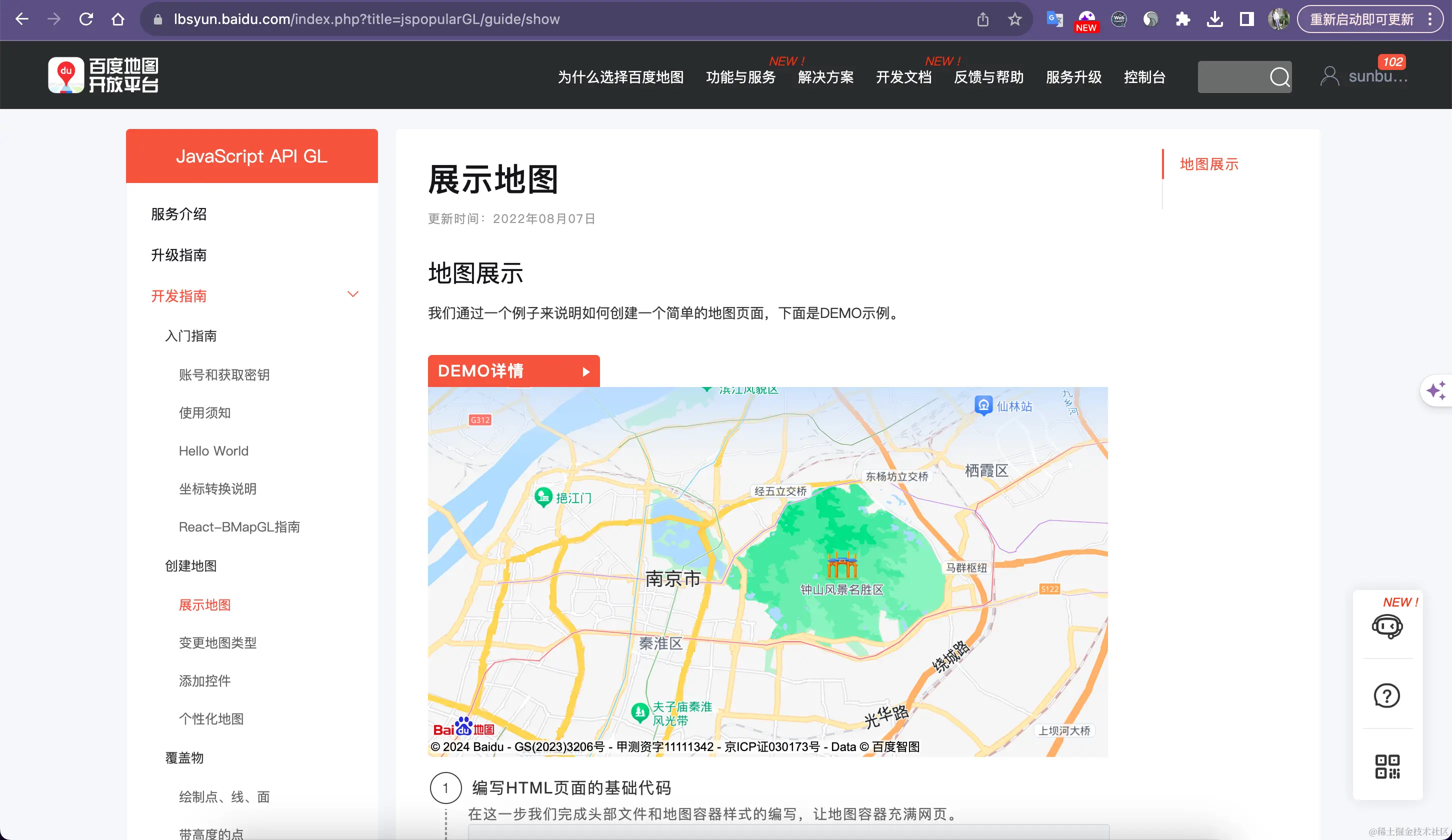Open the browser home page
This screenshot has width=1452, height=840.
[118, 19]
